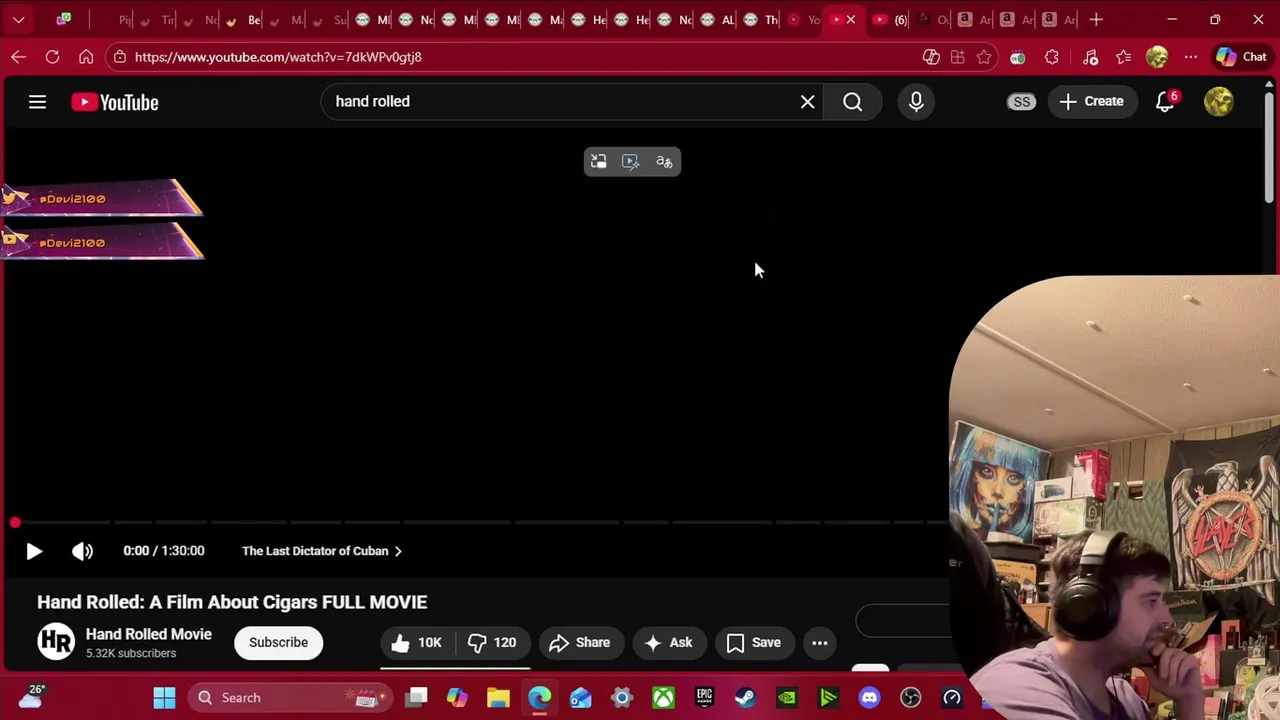The width and height of the screenshot is (1280, 720).
Task: Open Discord from the taskbar
Action: tap(869, 697)
